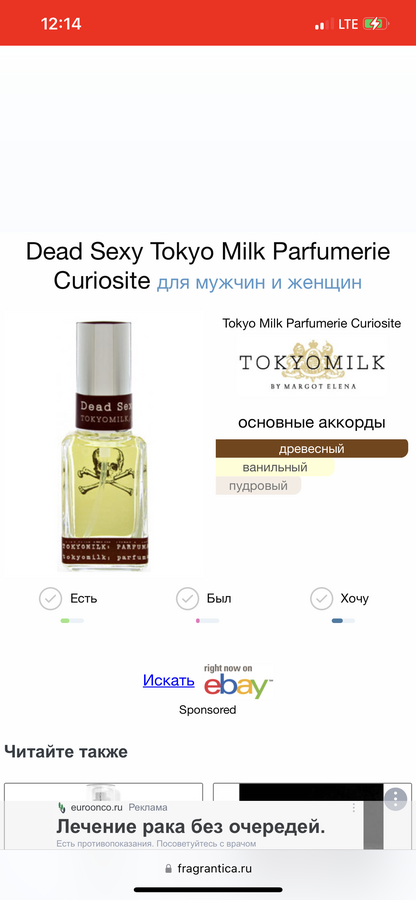Tap the small ad menu dots icon
This screenshot has height=900, width=416.
(x=354, y=807)
